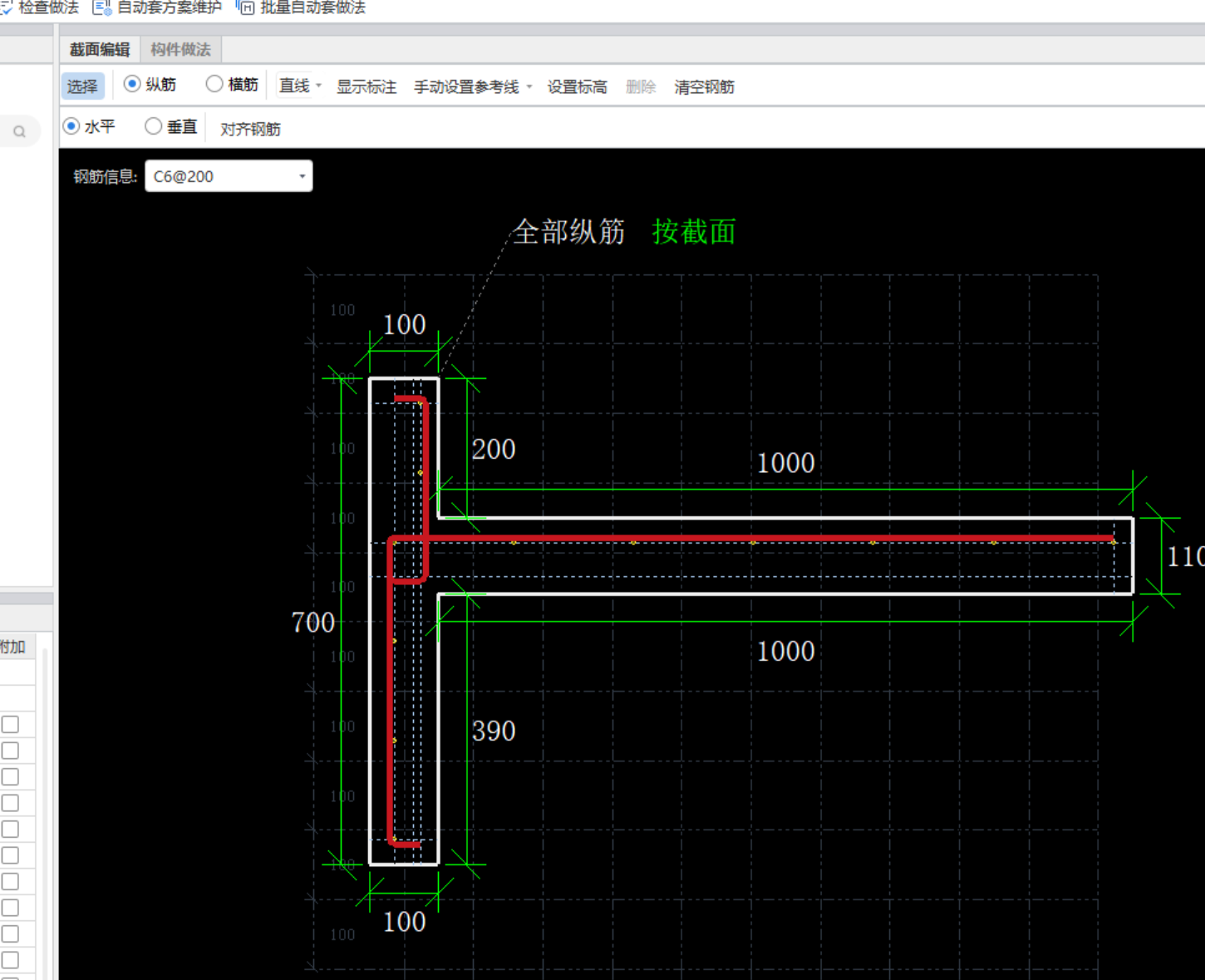The image size is (1205, 980).
Task: Click 显示标注
Action: (366, 86)
